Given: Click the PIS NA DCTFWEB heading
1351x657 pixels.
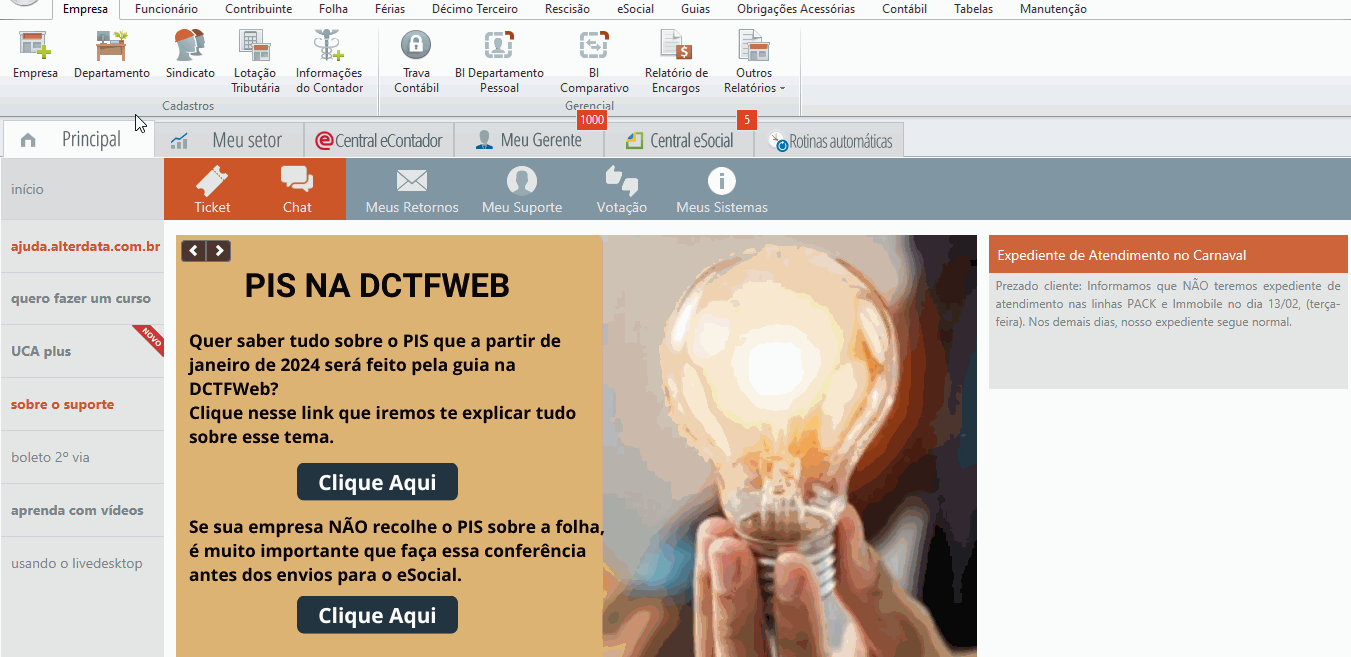Looking at the screenshot, I should coord(377,286).
